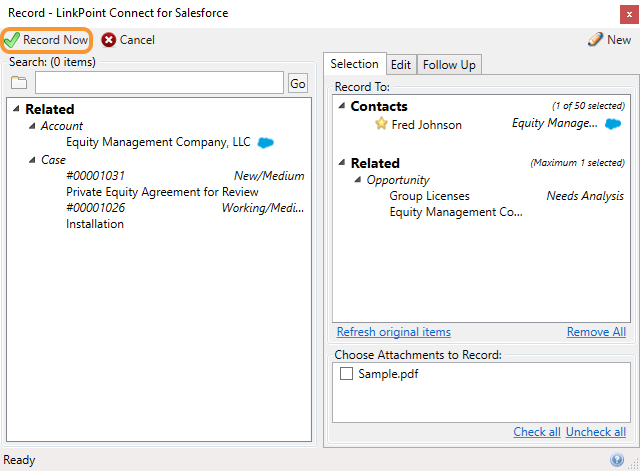Viewport: 640px width, 471px height.
Task: Click the (Maximum 1 selected) label
Action: click(x=577, y=163)
